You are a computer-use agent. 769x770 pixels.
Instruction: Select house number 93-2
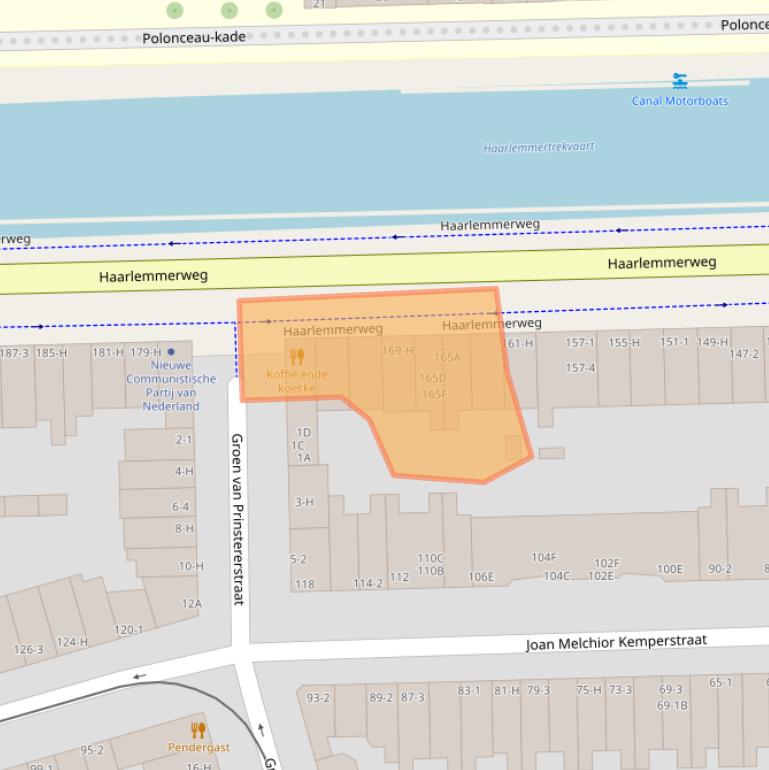[318, 698]
